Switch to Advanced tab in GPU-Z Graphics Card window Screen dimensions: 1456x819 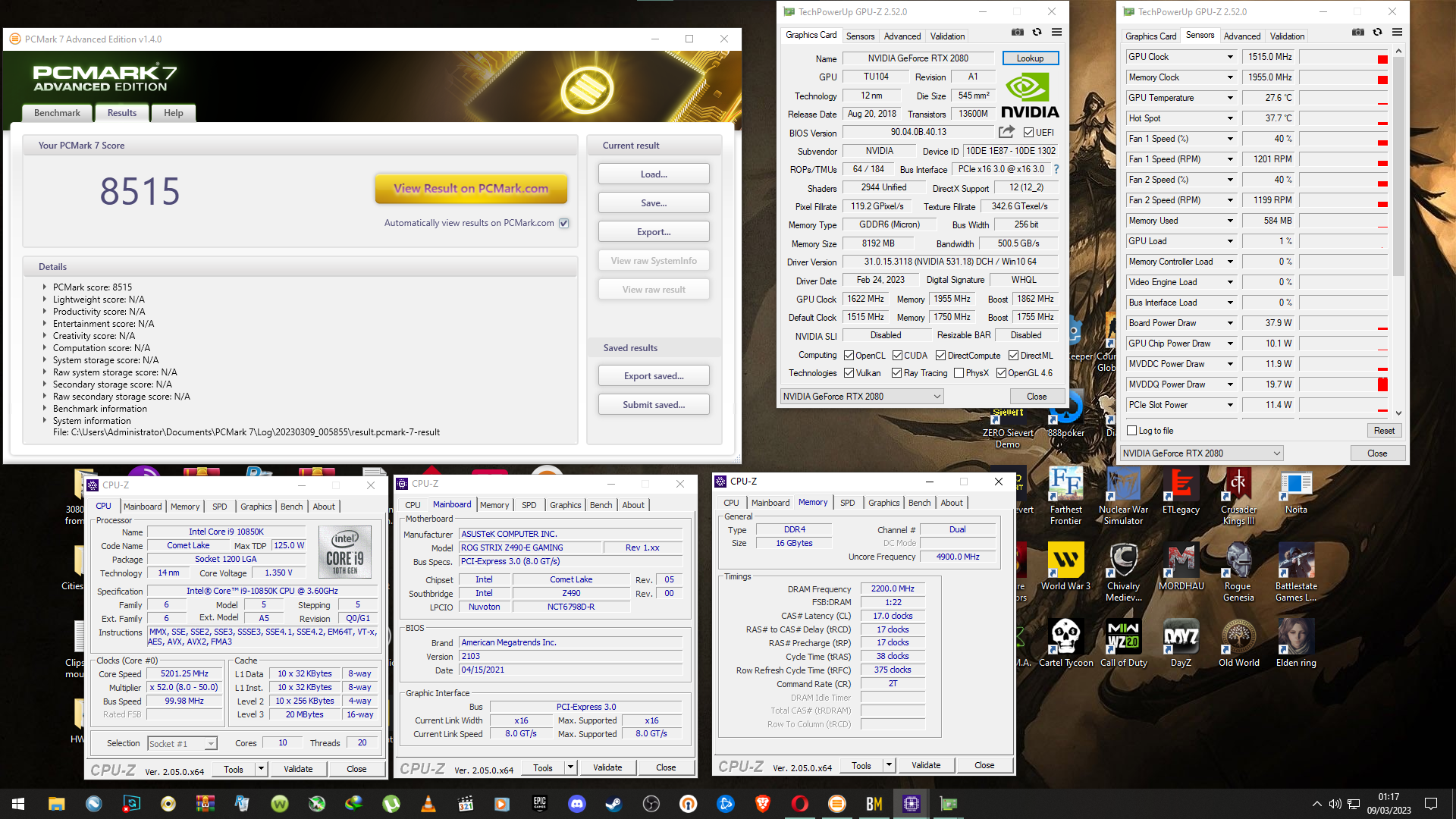(902, 36)
